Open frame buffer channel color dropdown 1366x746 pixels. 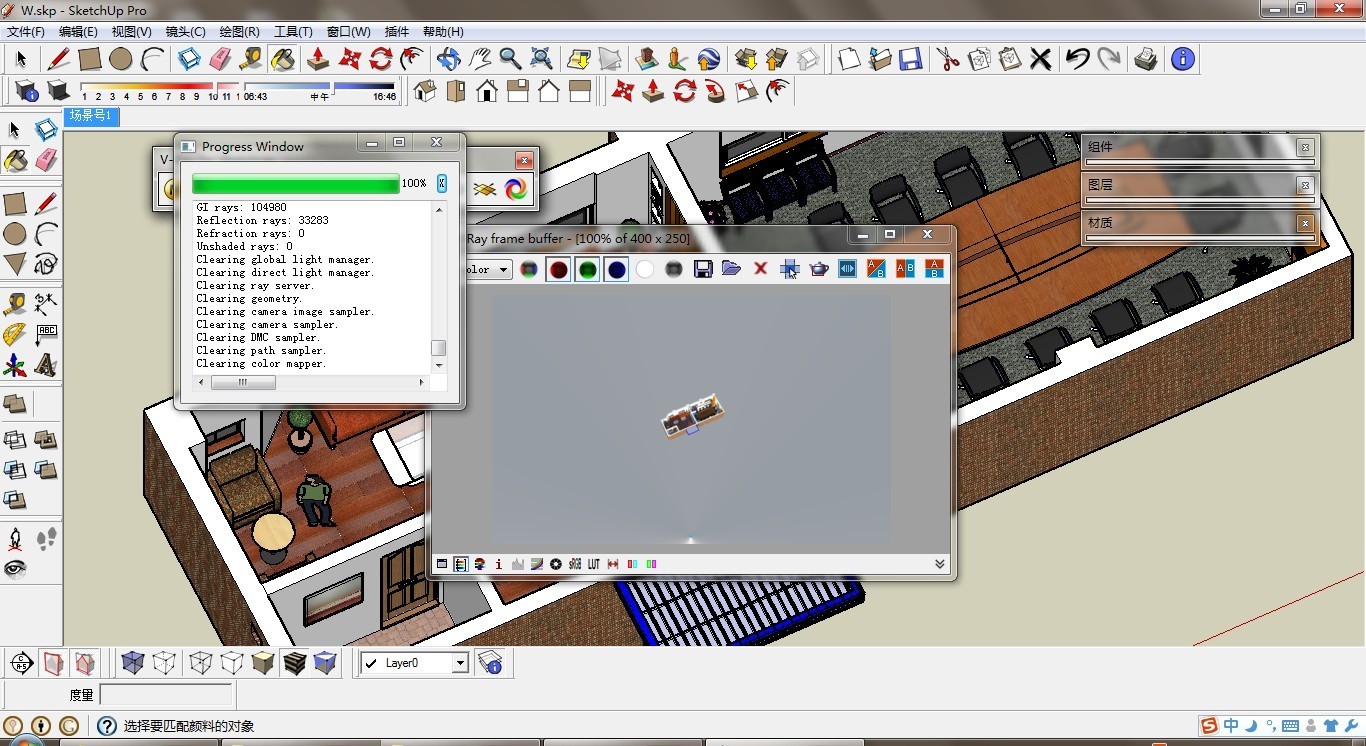[x=503, y=269]
